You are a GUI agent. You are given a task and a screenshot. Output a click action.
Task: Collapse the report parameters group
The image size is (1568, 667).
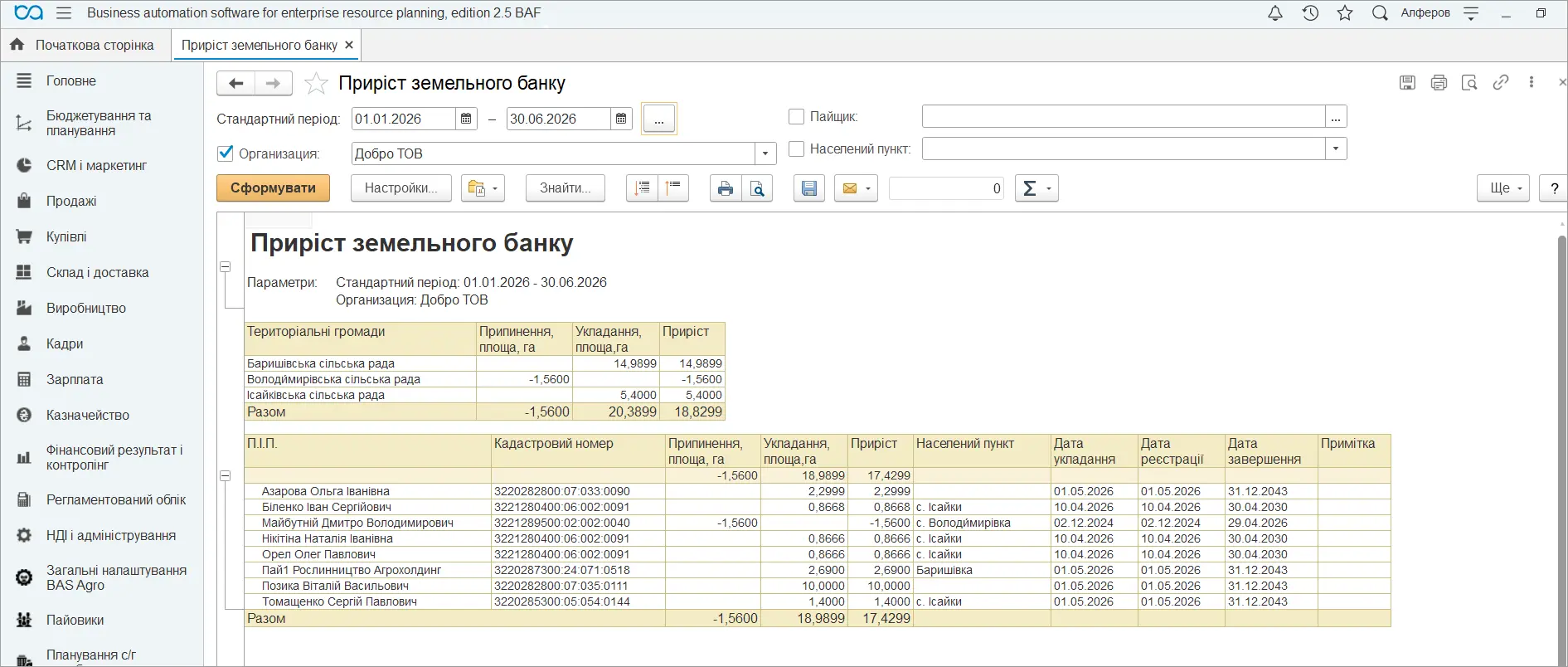point(225,267)
